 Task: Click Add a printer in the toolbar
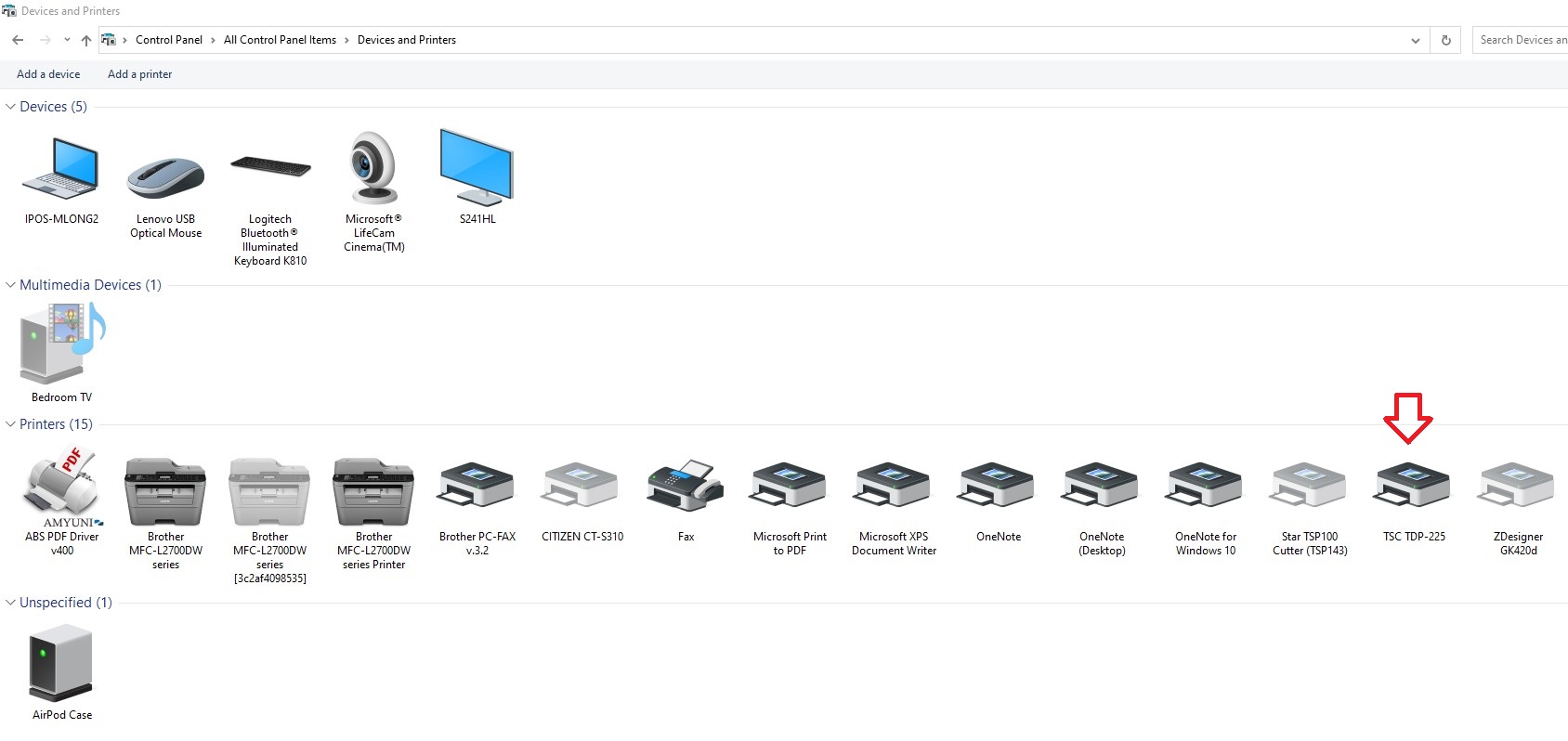tap(139, 74)
